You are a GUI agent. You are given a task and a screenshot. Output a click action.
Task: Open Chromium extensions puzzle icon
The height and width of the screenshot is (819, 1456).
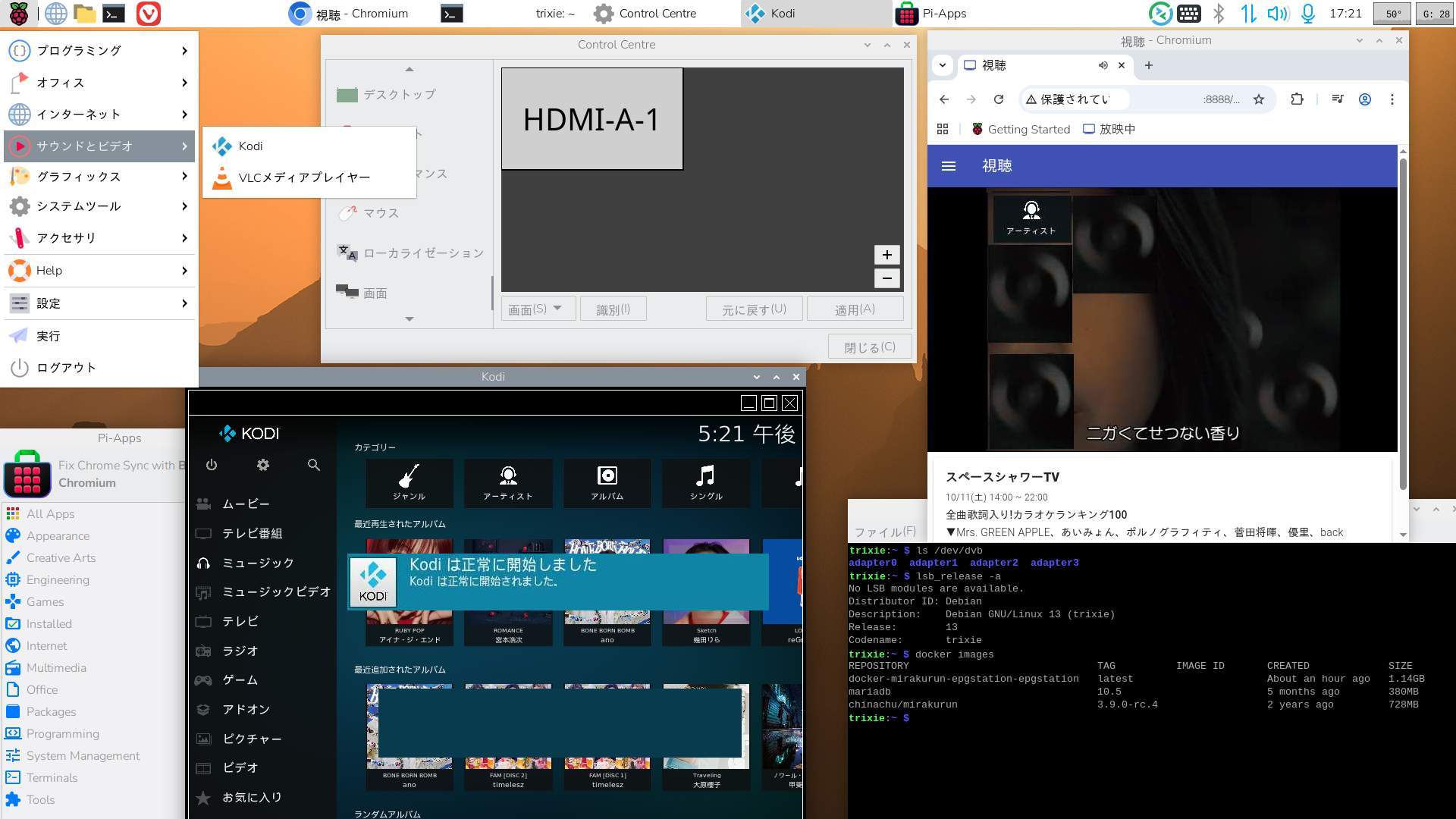(x=1297, y=99)
